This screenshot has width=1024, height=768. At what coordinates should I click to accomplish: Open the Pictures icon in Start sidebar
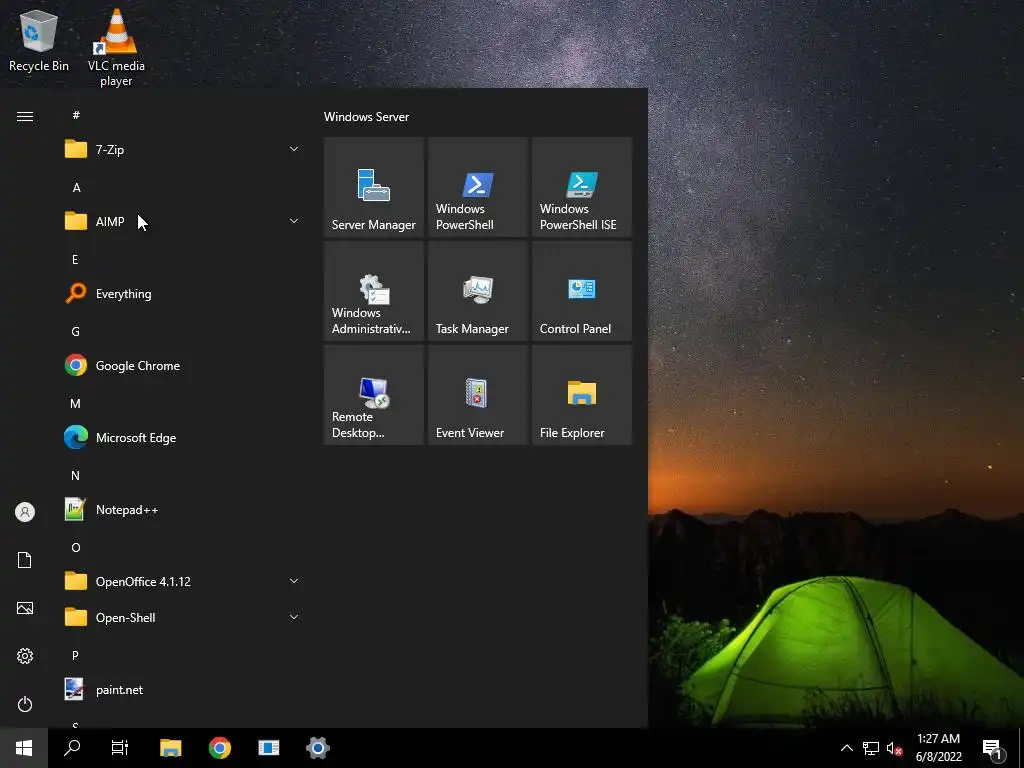point(25,608)
